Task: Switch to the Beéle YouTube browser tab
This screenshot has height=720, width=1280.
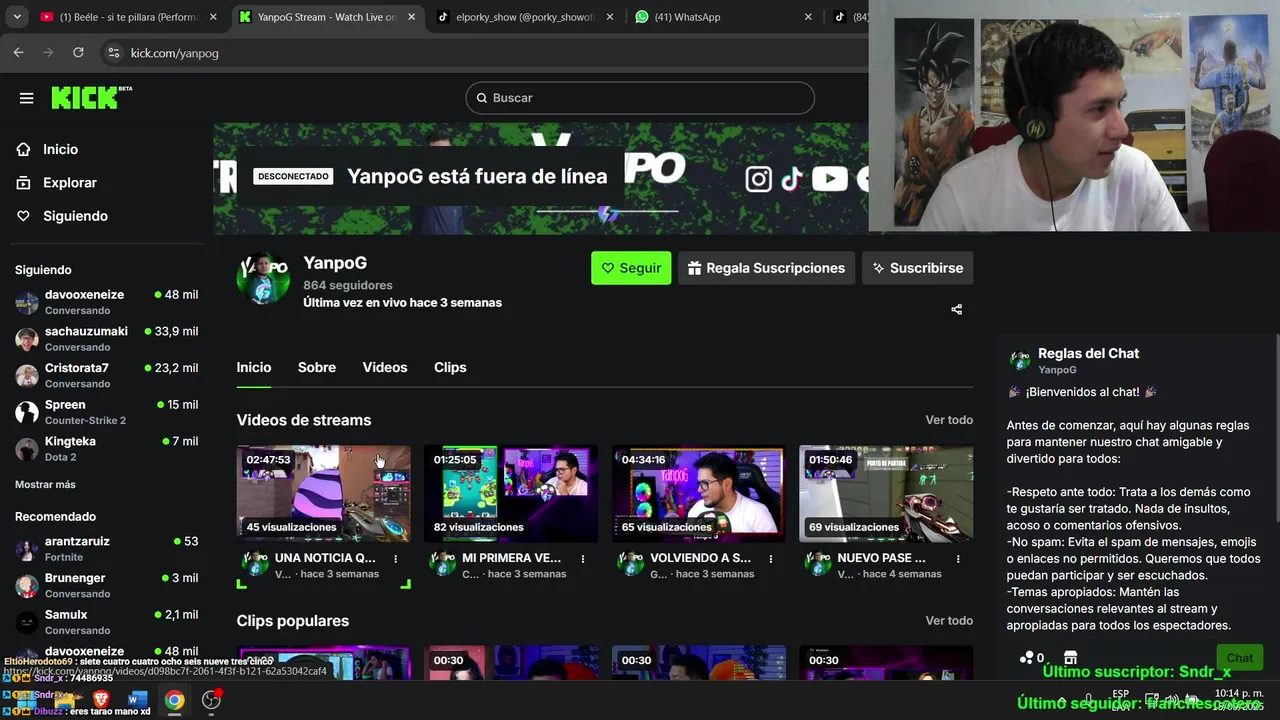Action: tap(129, 17)
